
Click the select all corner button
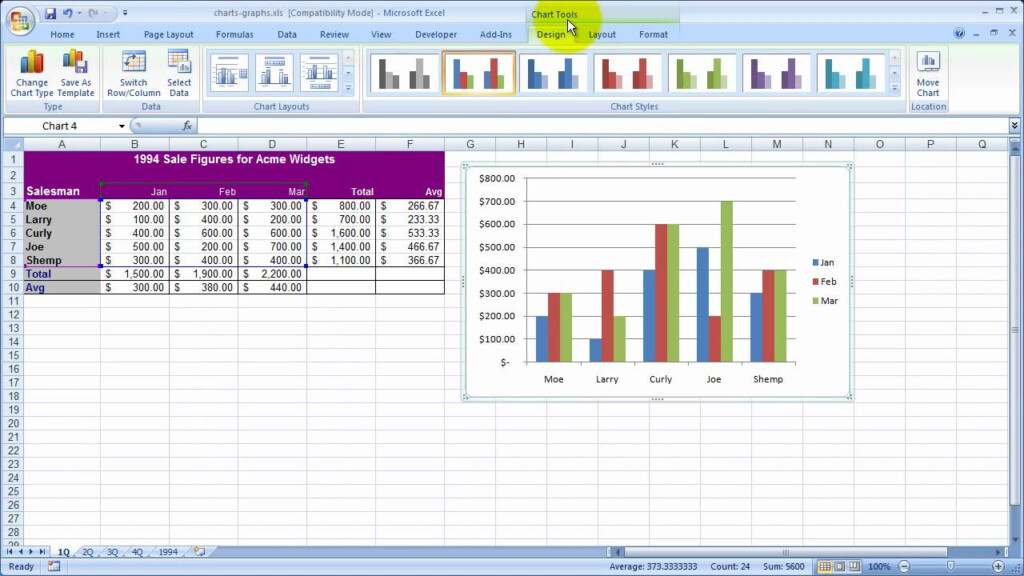point(13,144)
